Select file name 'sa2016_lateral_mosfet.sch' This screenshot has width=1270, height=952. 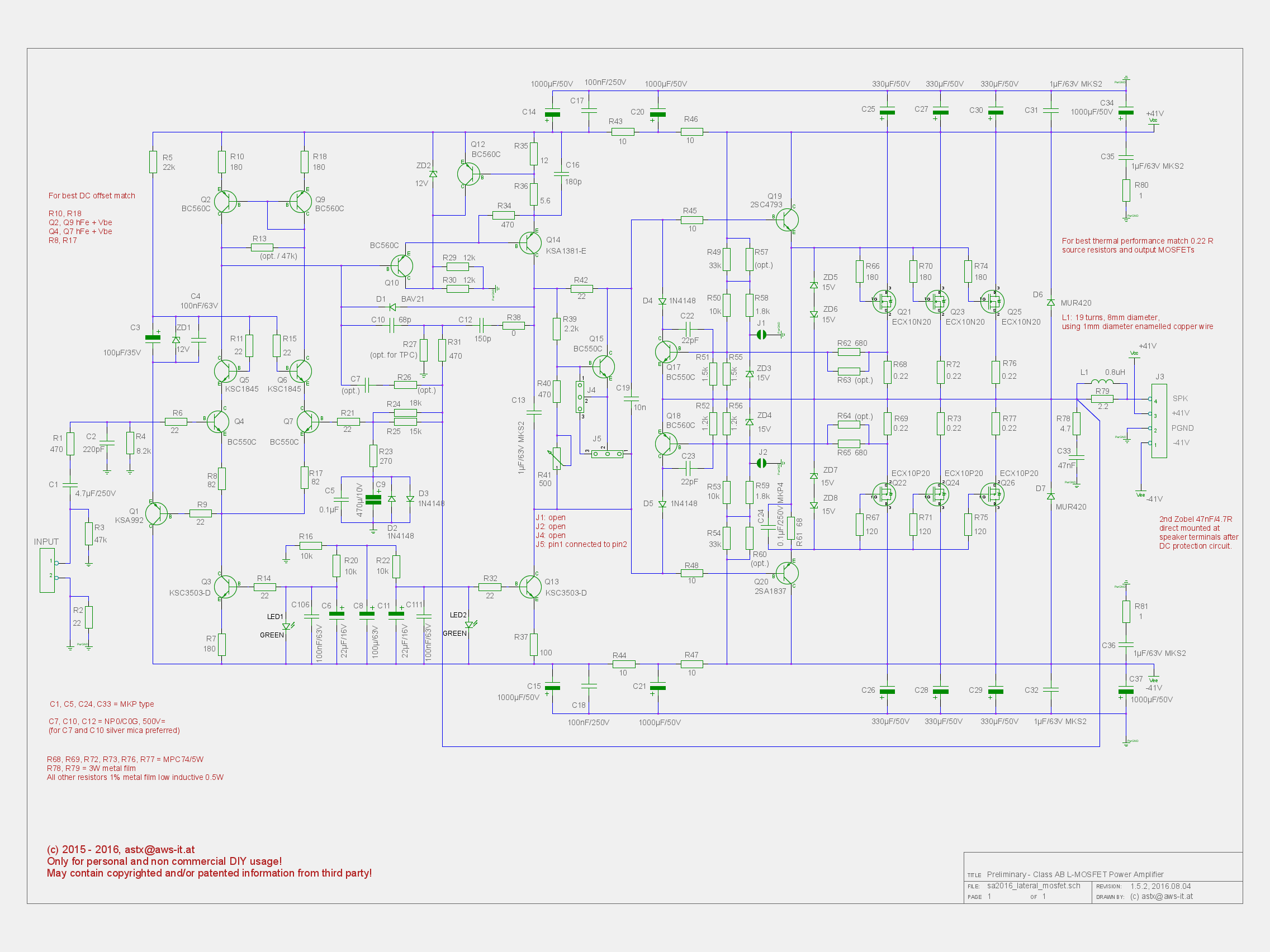pyautogui.click(x=1034, y=886)
